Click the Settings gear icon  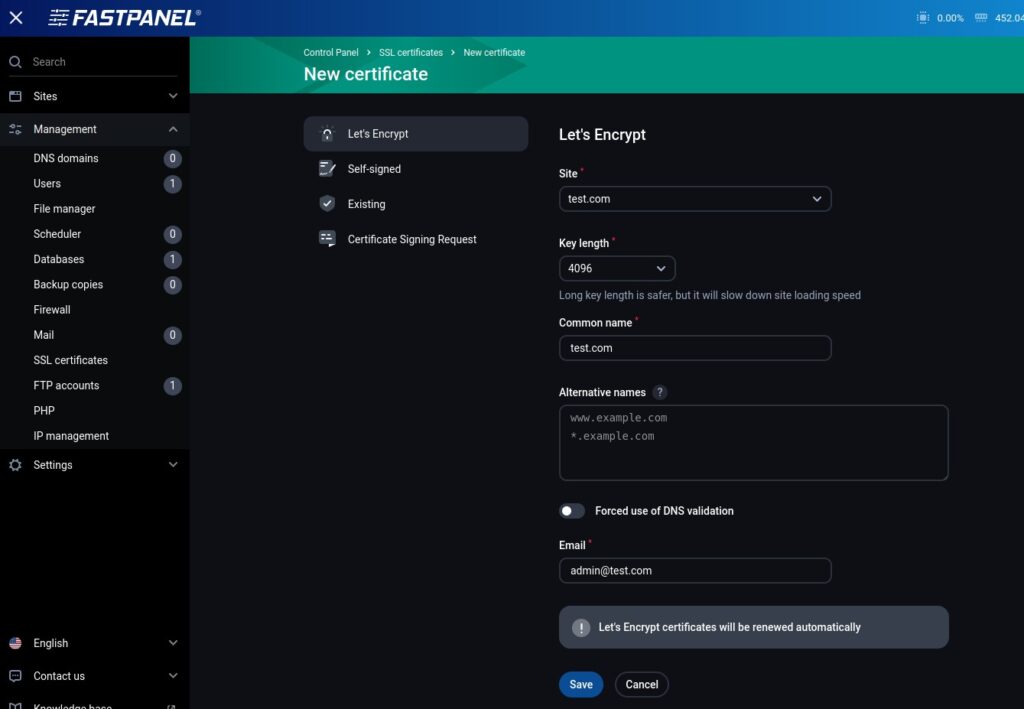(15, 465)
